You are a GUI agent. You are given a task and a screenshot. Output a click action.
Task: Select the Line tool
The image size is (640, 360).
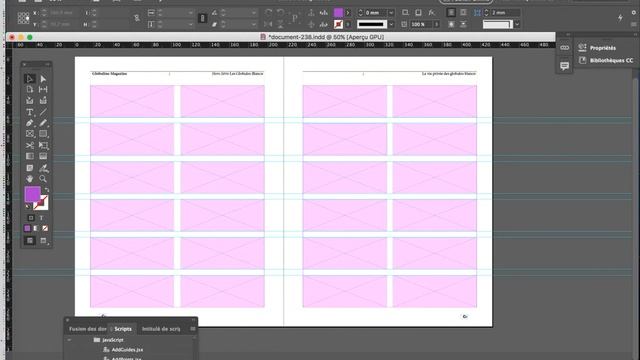click(43, 112)
